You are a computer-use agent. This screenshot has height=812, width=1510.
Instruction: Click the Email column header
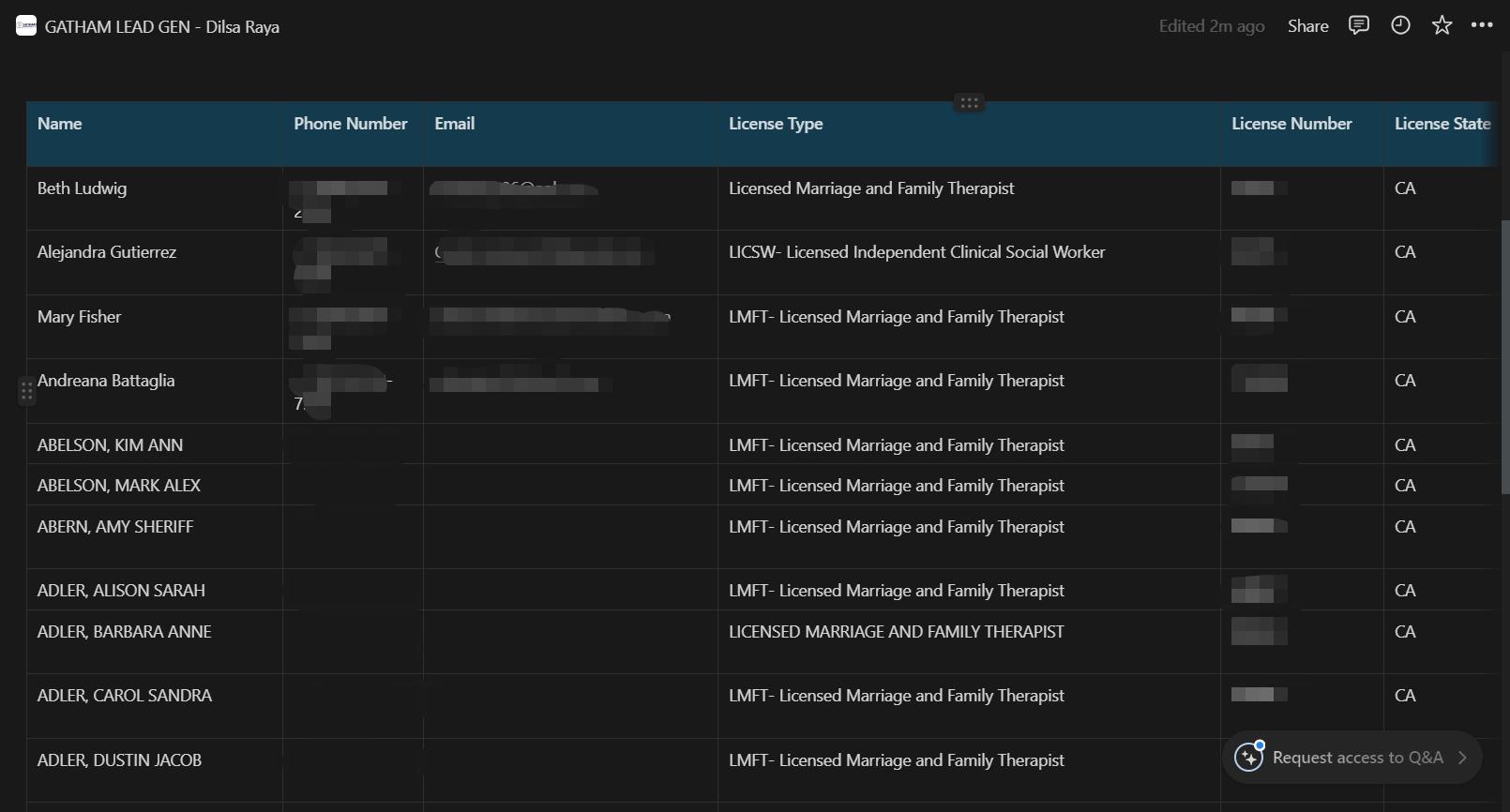coord(570,134)
